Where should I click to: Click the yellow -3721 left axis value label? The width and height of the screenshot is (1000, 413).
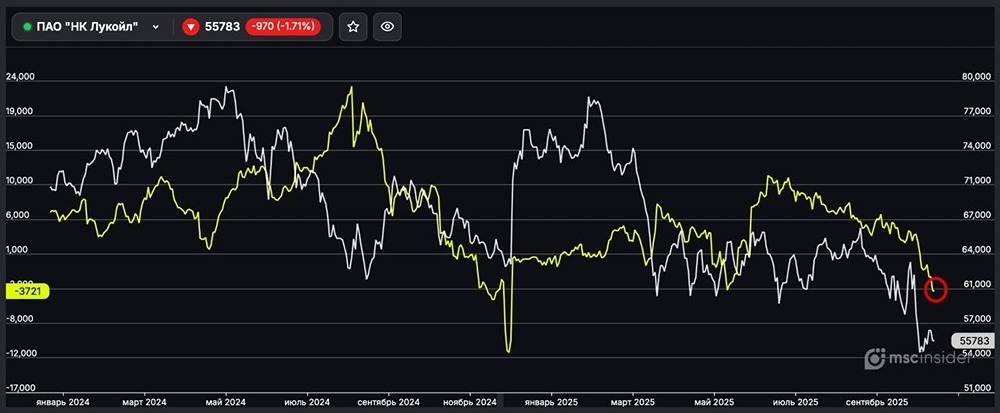click(x=27, y=291)
